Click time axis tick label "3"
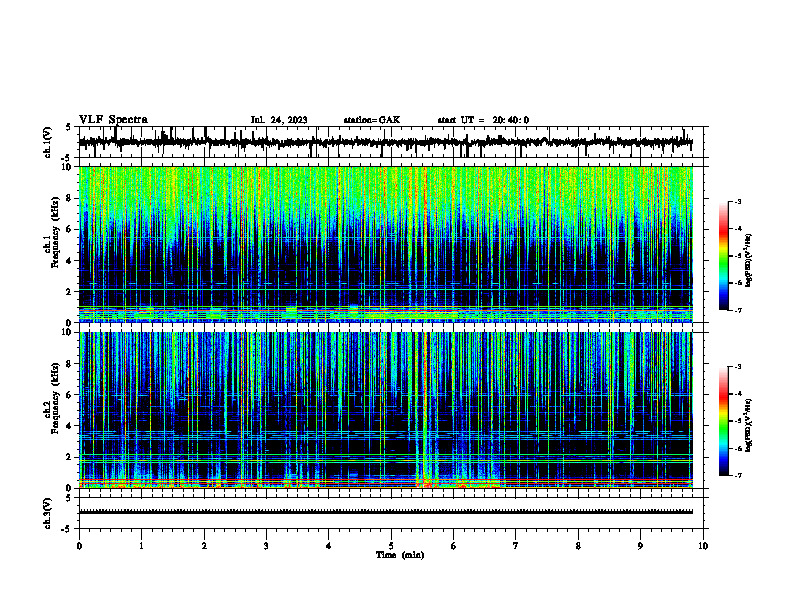Viewport: 792px width, 612px height. click(x=266, y=546)
